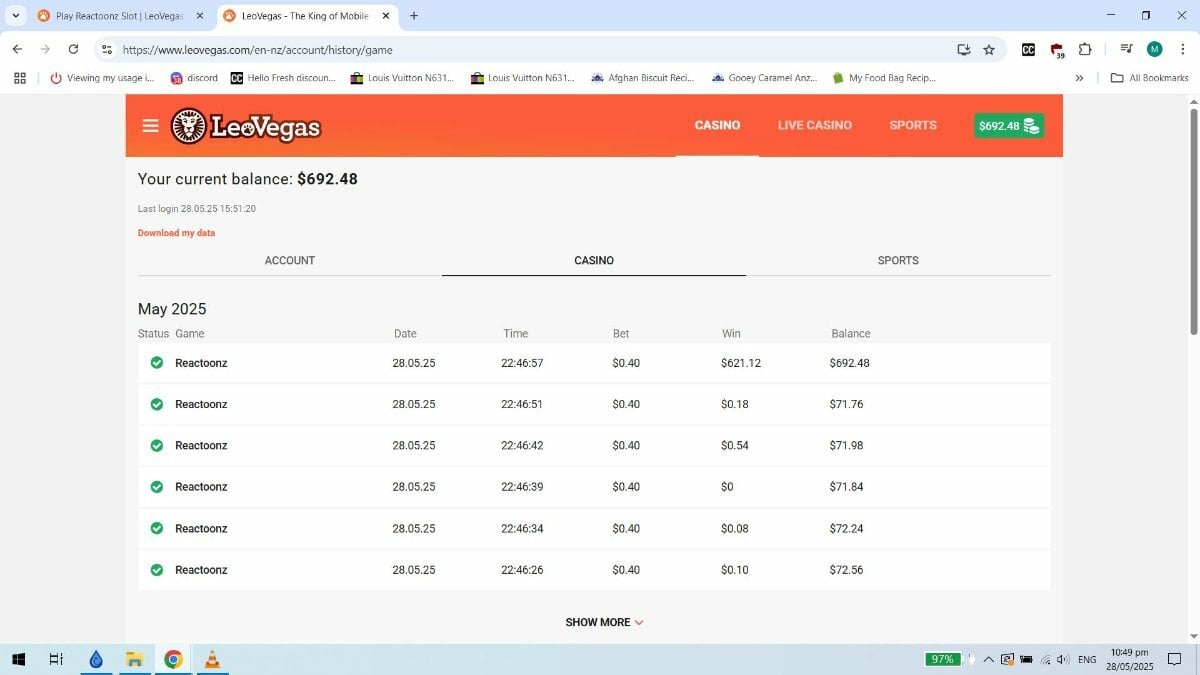The height and width of the screenshot is (675, 1200).
Task: Expand the hidden bookmarks overflow chevron
Action: click(1079, 78)
